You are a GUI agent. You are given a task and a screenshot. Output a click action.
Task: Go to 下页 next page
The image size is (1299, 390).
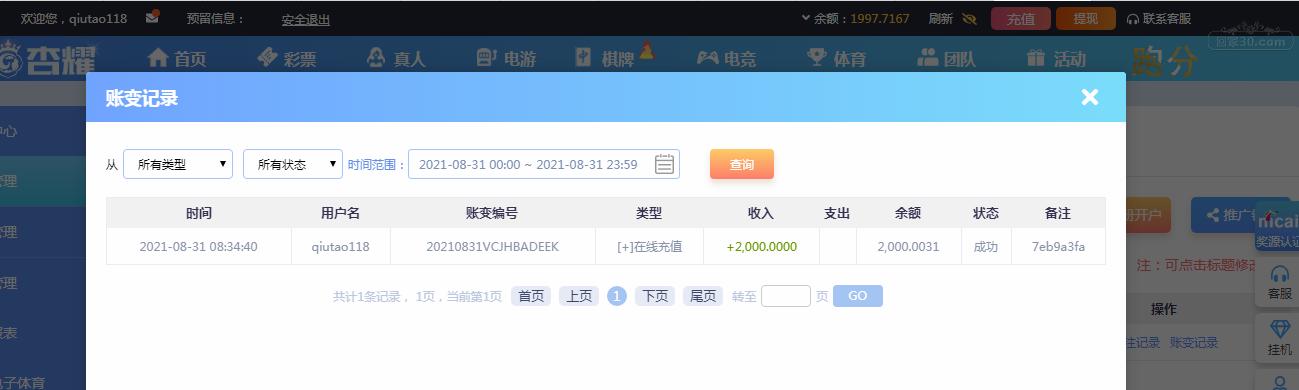click(654, 296)
